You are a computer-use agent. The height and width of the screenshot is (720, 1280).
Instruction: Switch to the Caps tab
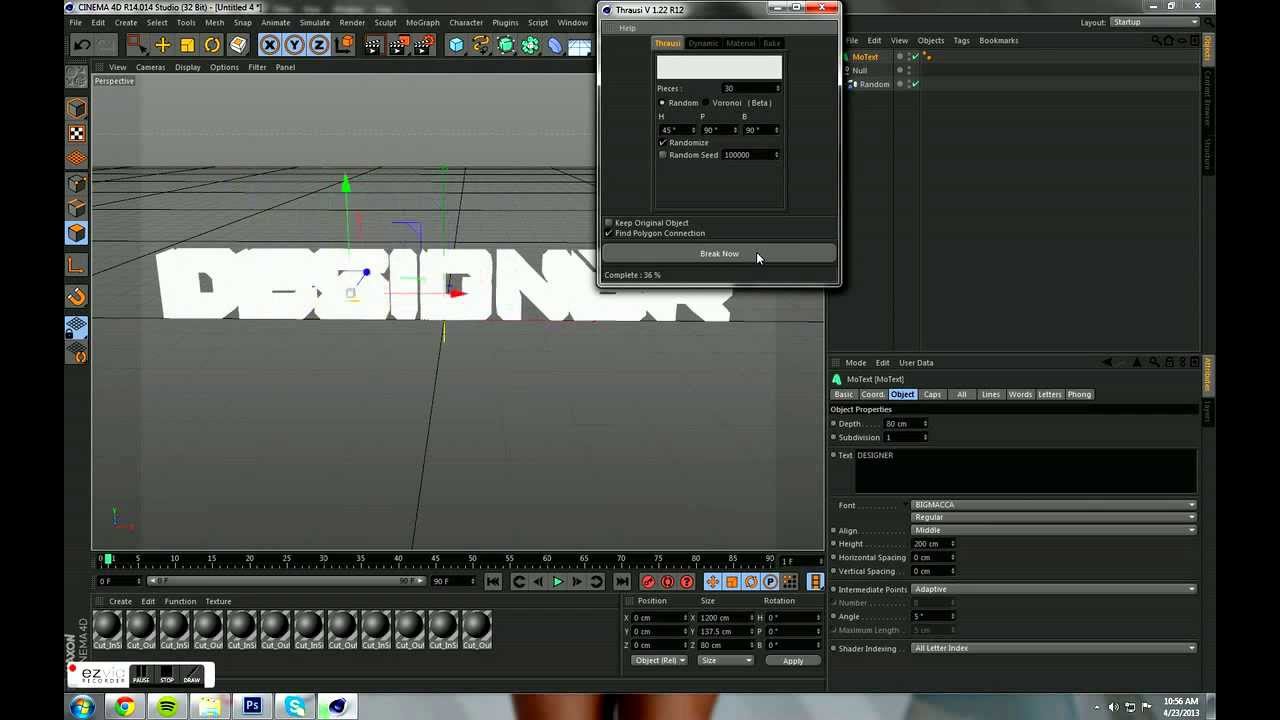(x=932, y=394)
